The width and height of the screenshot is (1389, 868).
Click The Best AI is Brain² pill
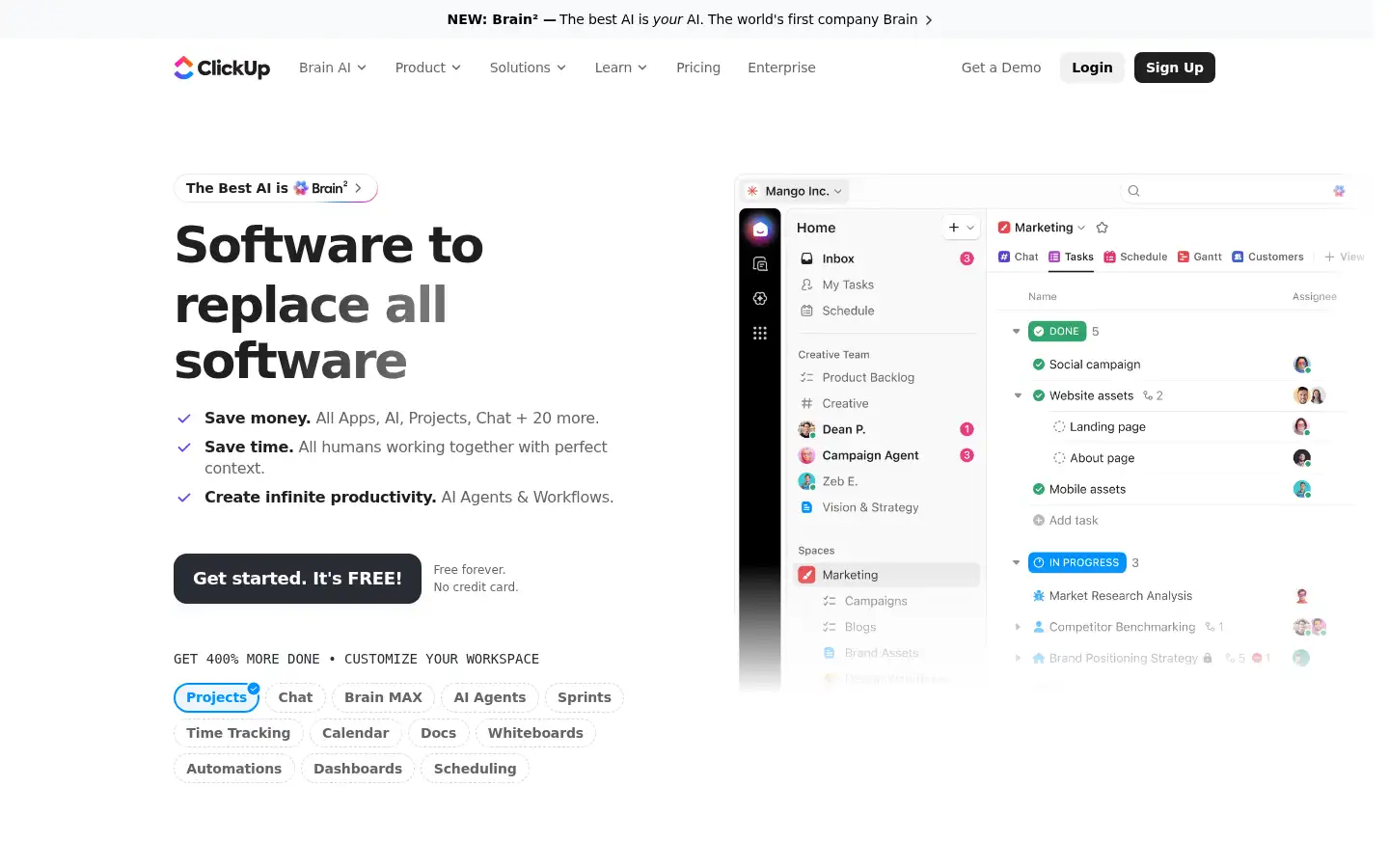[x=275, y=188]
